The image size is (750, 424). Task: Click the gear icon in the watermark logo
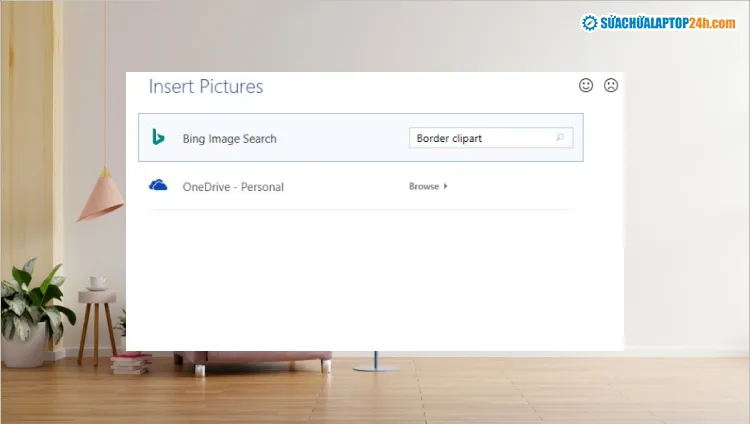point(590,23)
